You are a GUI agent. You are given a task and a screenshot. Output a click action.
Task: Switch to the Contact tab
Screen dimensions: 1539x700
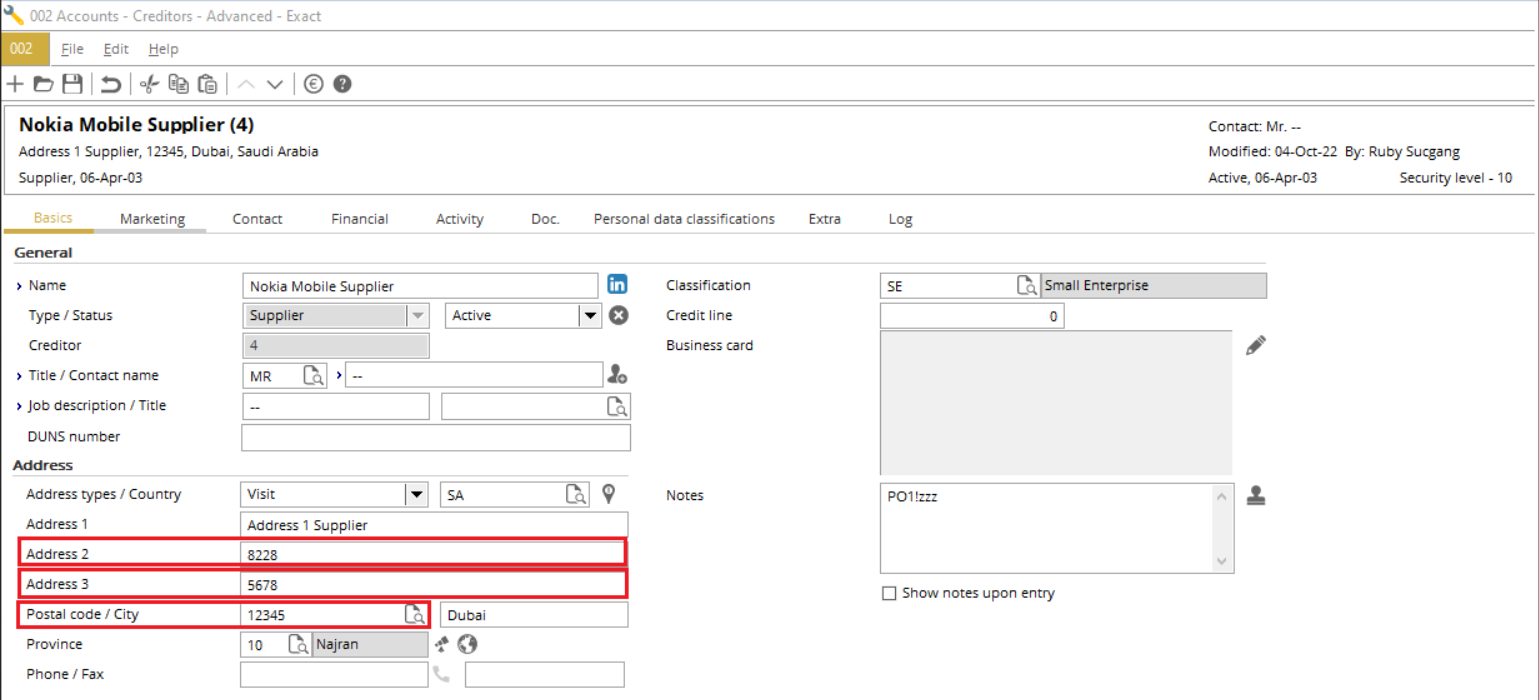257,219
